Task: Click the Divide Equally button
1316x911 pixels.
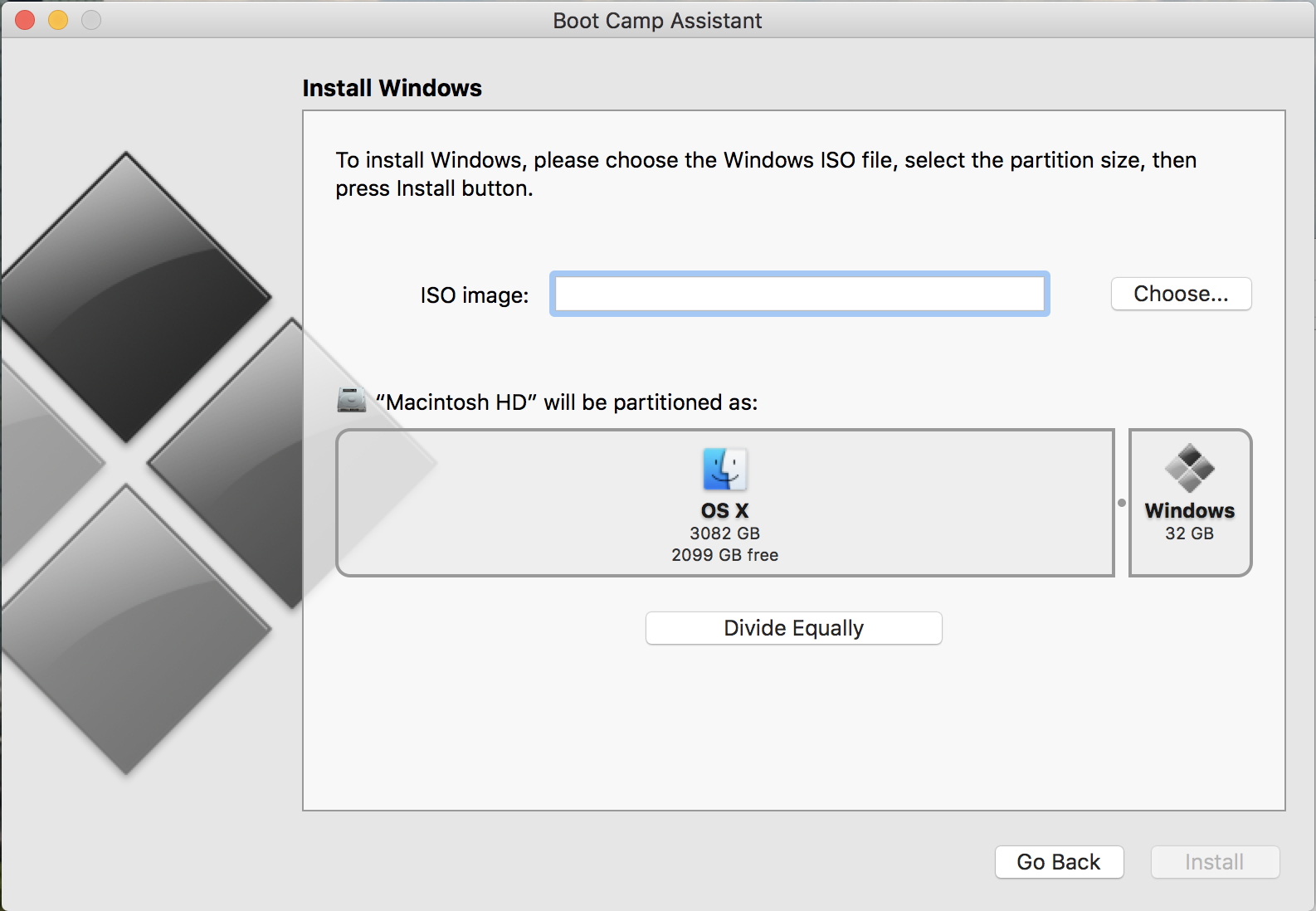Action: tap(794, 628)
